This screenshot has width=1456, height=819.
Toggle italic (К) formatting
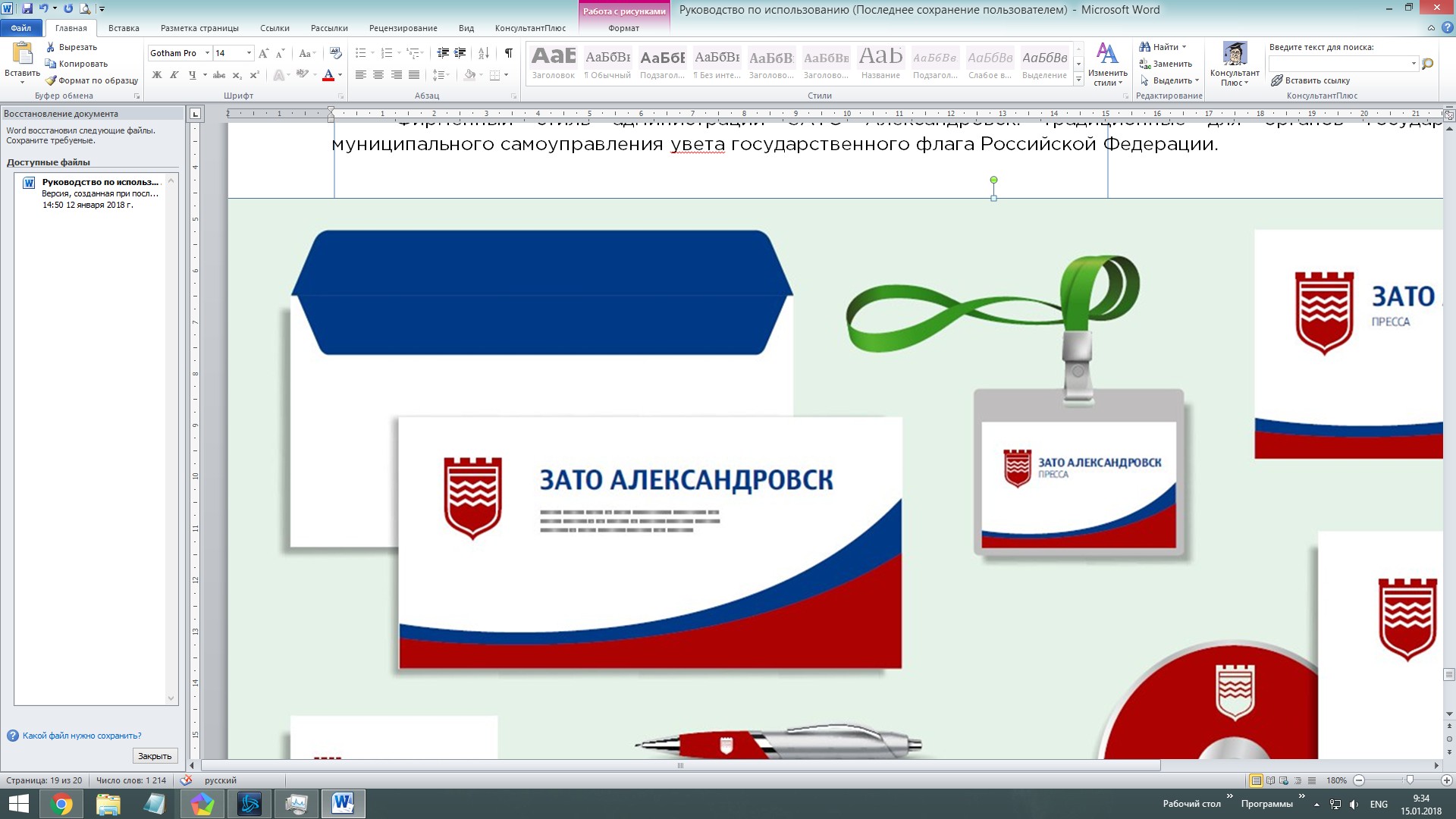174,75
